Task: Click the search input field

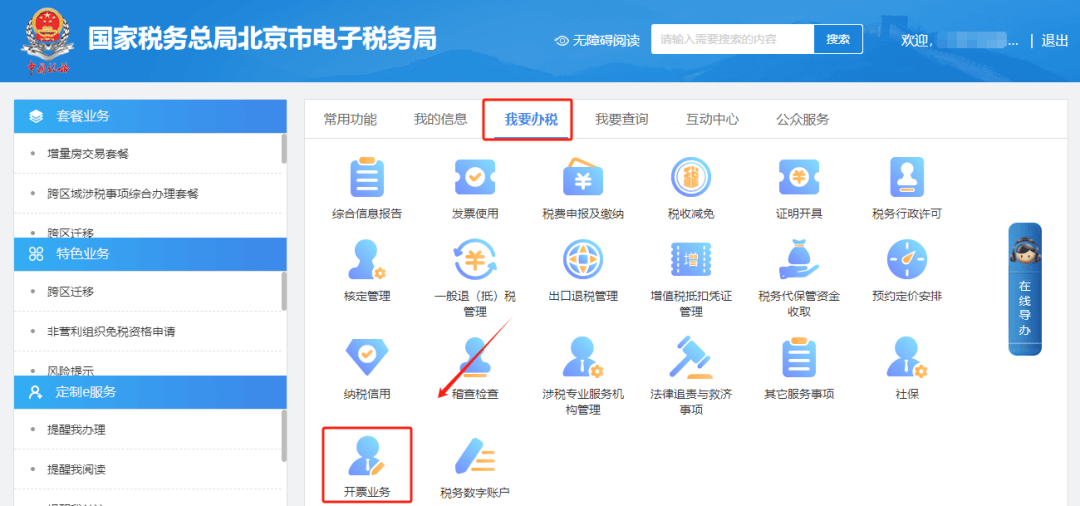Action: tap(732, 40)
